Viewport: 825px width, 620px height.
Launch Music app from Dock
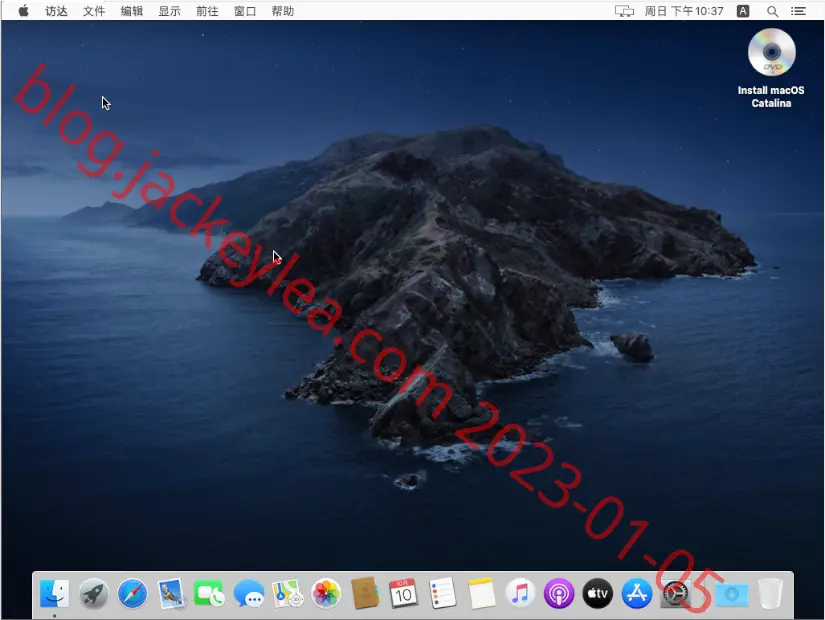coord(520,594)
